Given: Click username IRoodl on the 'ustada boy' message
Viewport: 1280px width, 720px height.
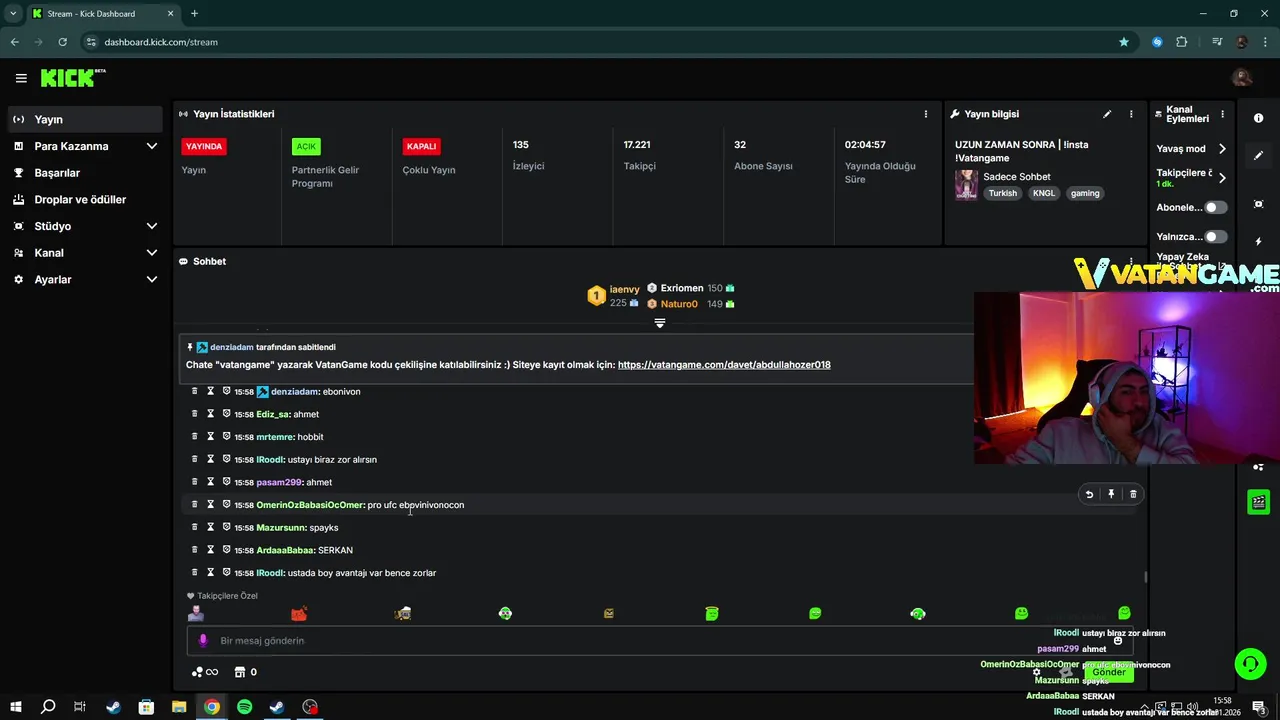Looking at the screenshot, I should pos(270,573).
